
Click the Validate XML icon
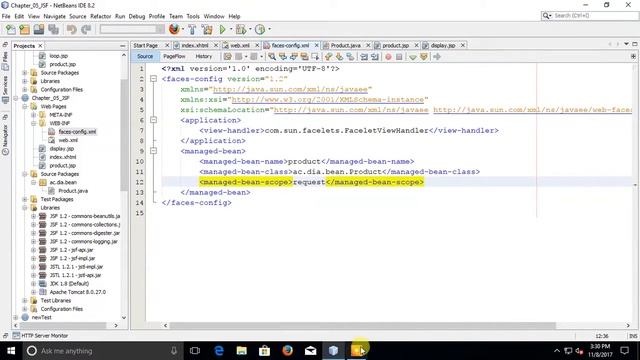tap(424, 56)
